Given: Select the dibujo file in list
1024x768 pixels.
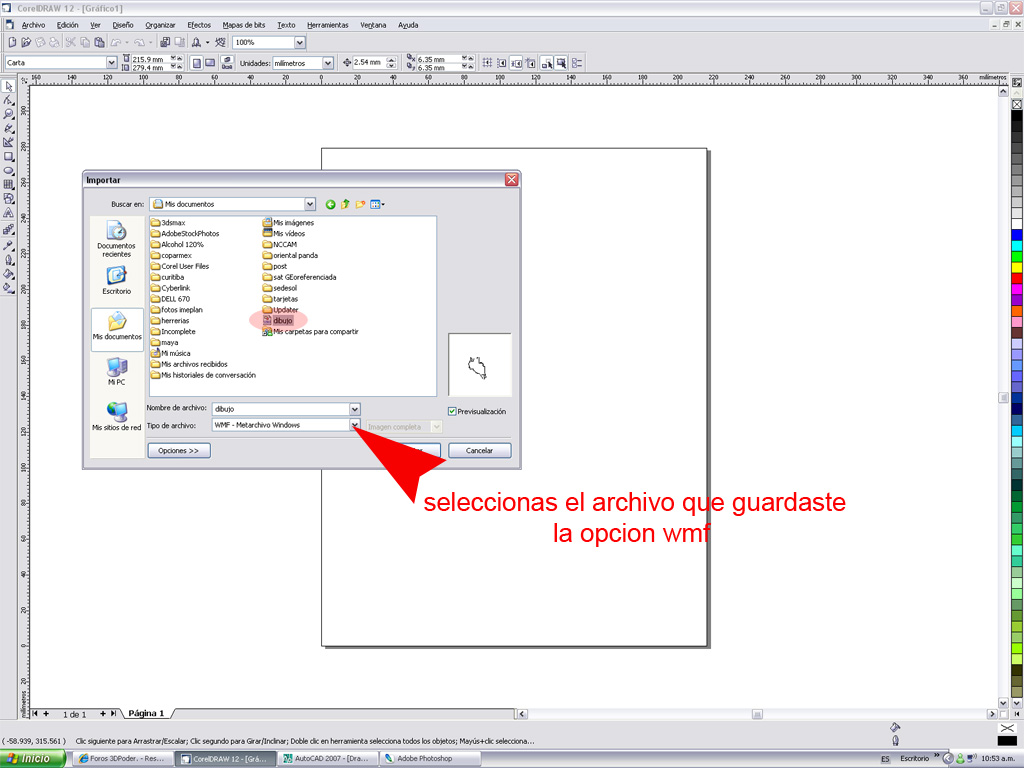Looking at the screenshot, I should click(x=278, y=321).
